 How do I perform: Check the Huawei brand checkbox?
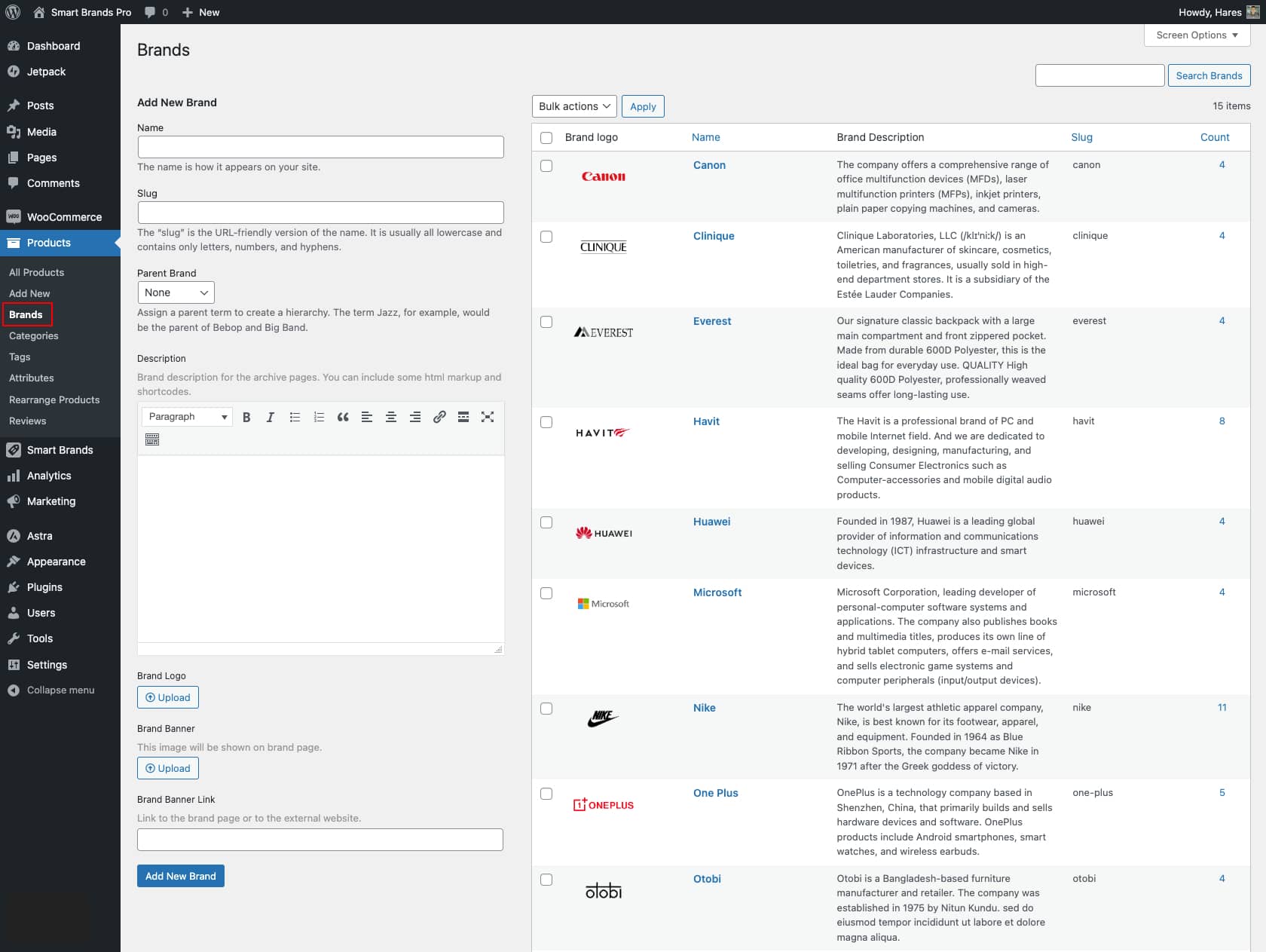[x=546, y=522]
